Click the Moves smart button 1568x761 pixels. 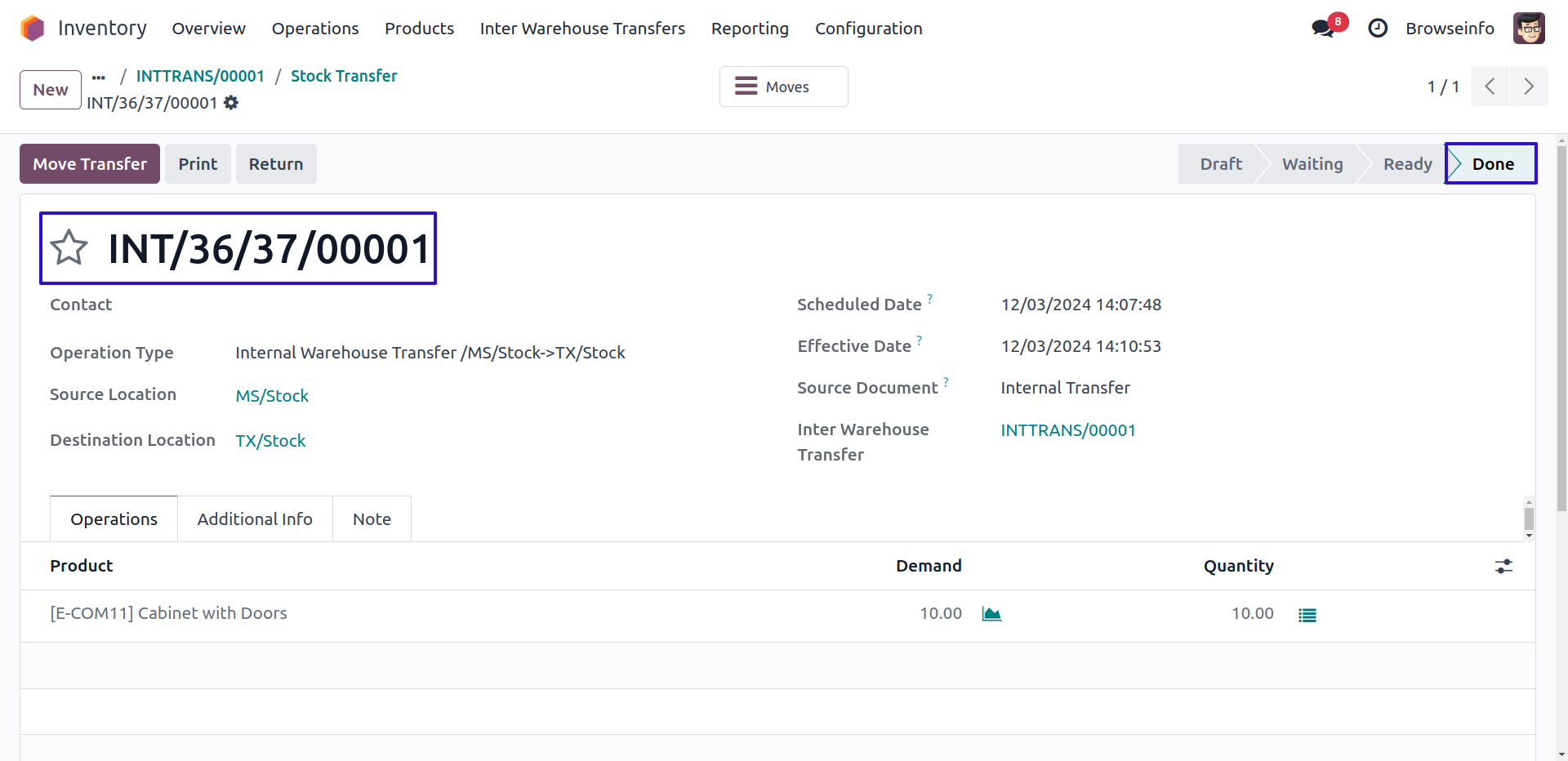[783, 87]
